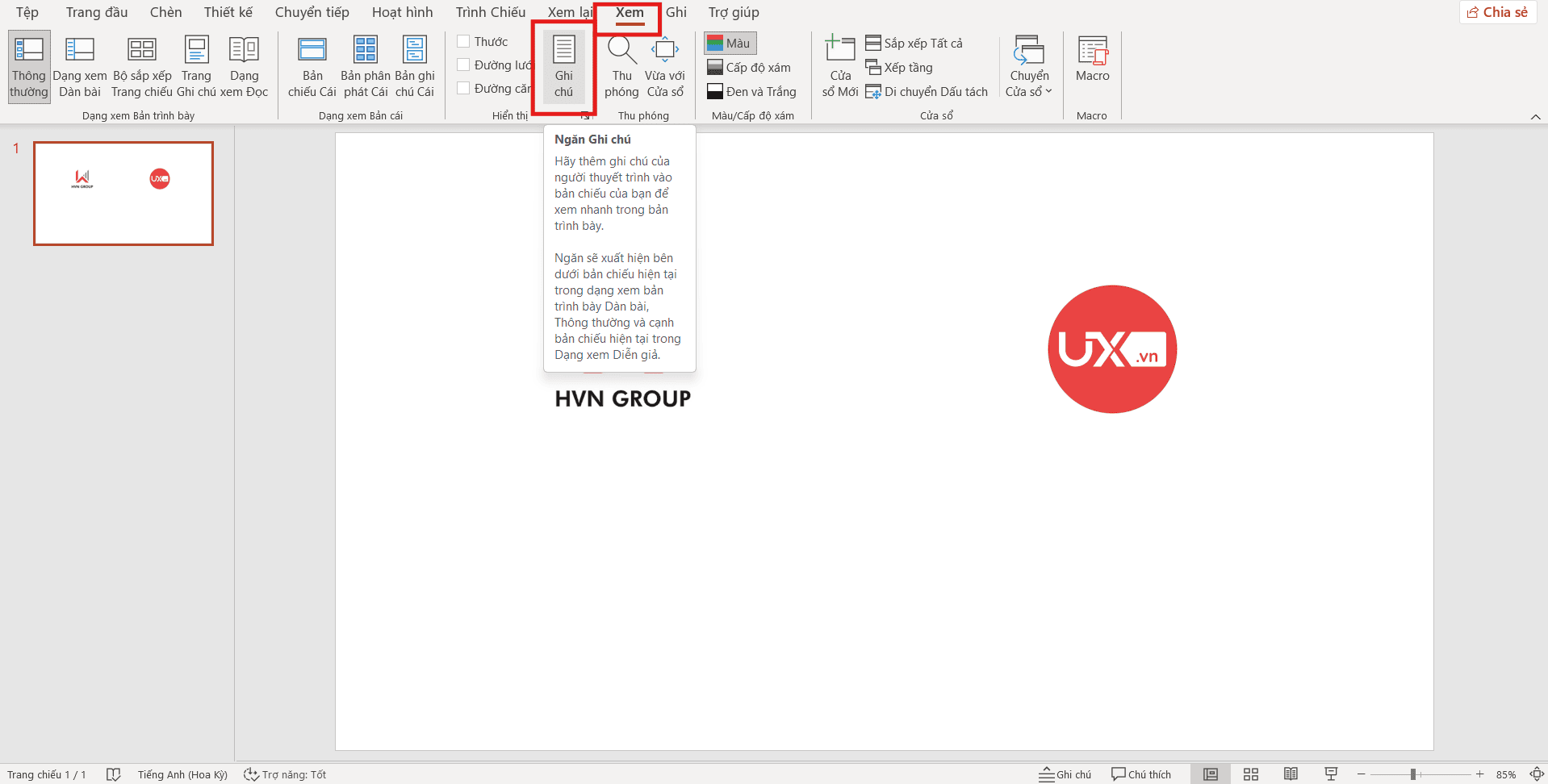Image resolution: width=1548 pixels, height=784 pixels.
Task: Switch to Dạng xem Đọc mode
Action: [x=244, y=65]
